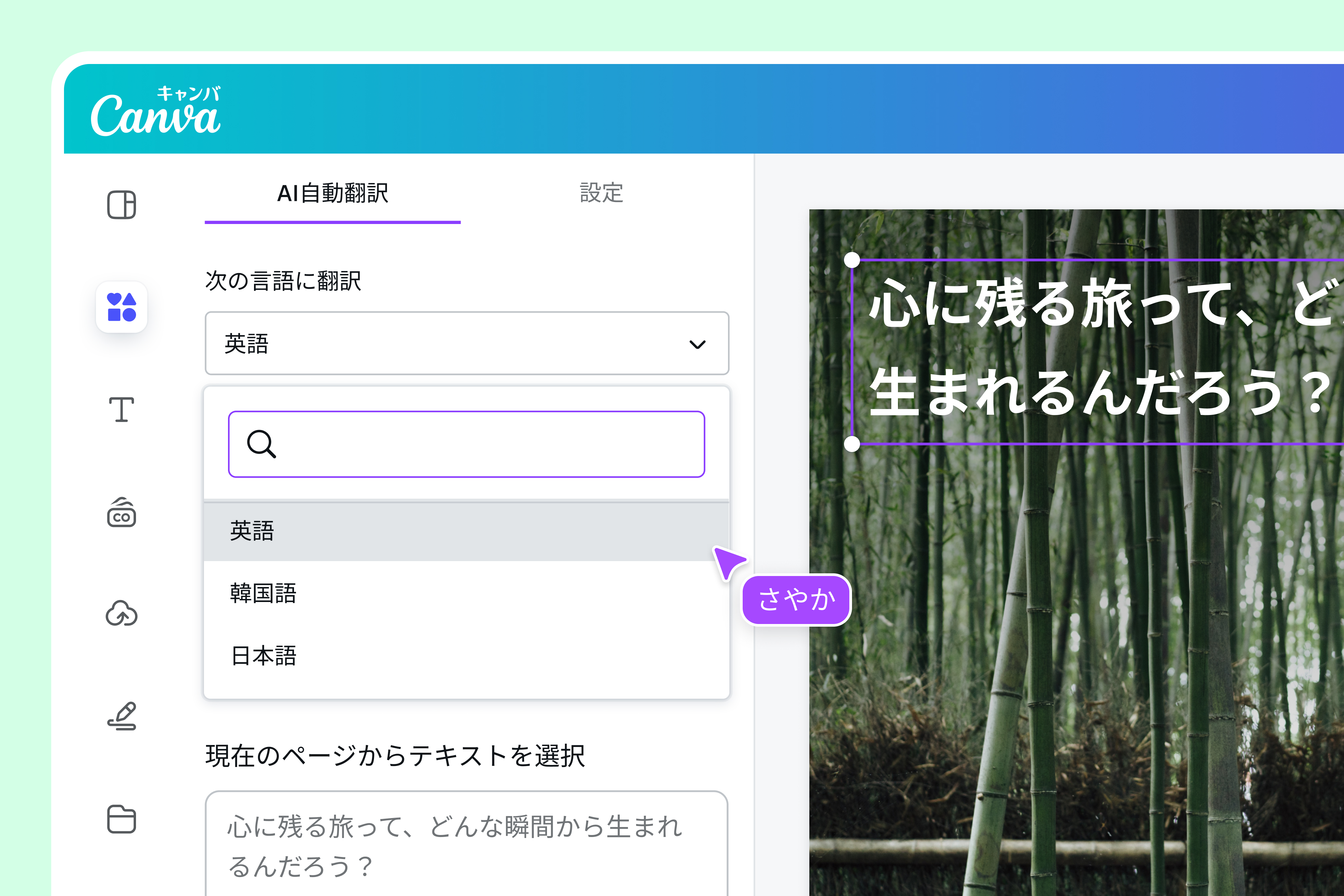
Task: Open the Design templates sidebar icon
Action: (122, 205)
